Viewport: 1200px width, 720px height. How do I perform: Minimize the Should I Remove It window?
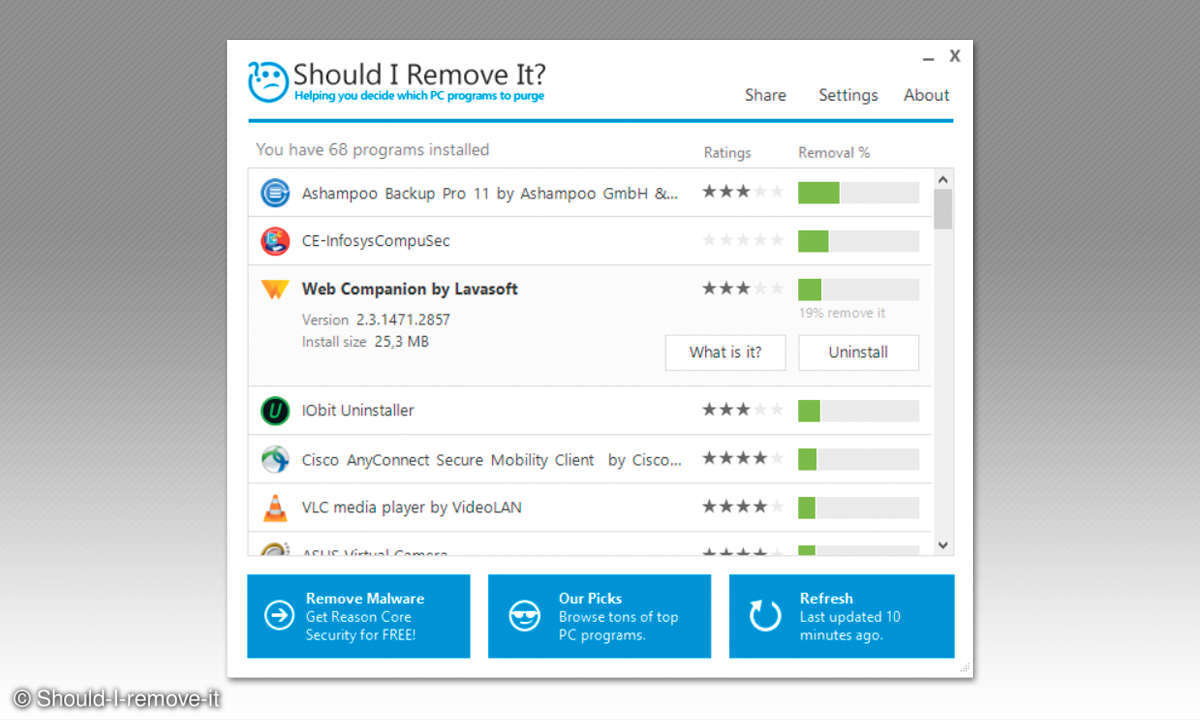coord(926,60)
